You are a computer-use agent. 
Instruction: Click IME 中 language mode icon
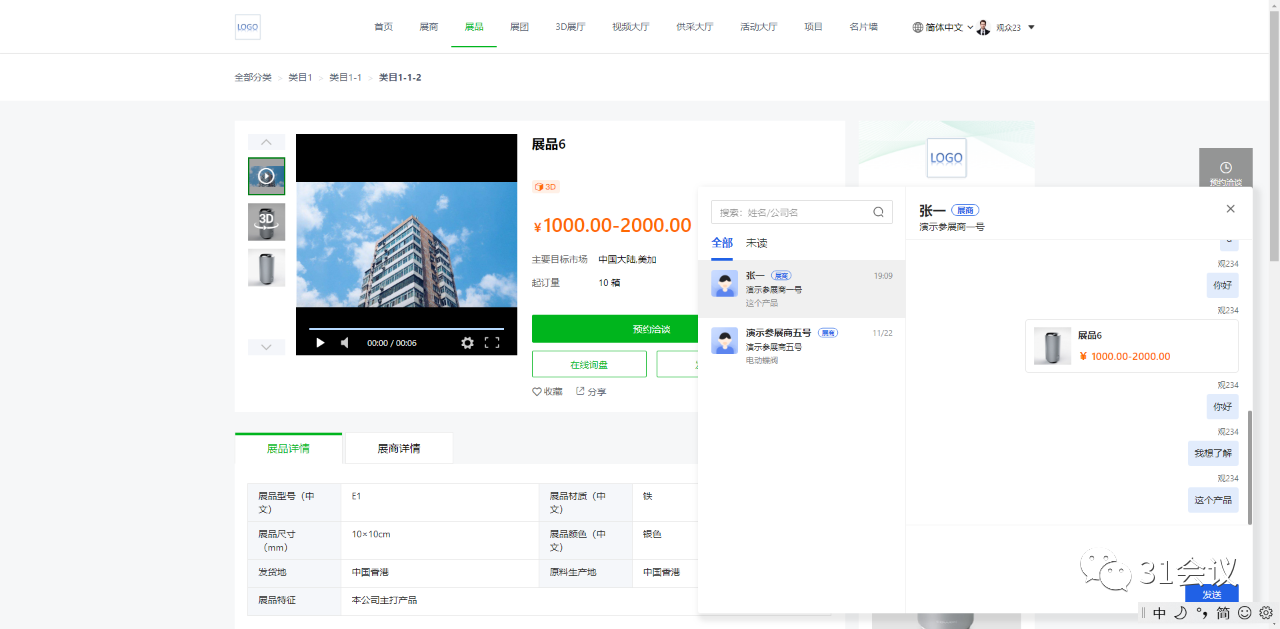[x=1160, y=613]
